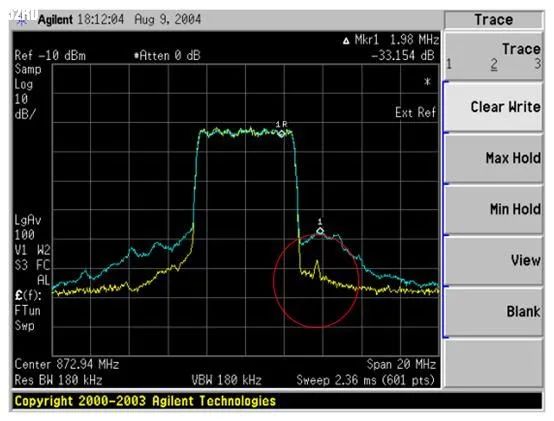Select trace number 3 in the Trace selector
Image resolution: width=554 pixels, height=421 pixels.
click(537, 64)
